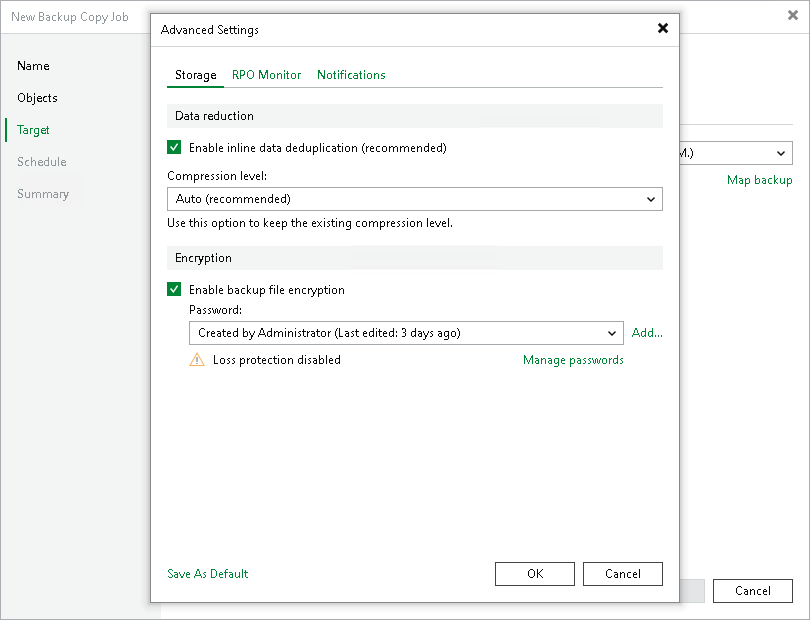Screen dimensions: 810x620
Task: Go to the Target step in the wizard
Action: point(32,130)
